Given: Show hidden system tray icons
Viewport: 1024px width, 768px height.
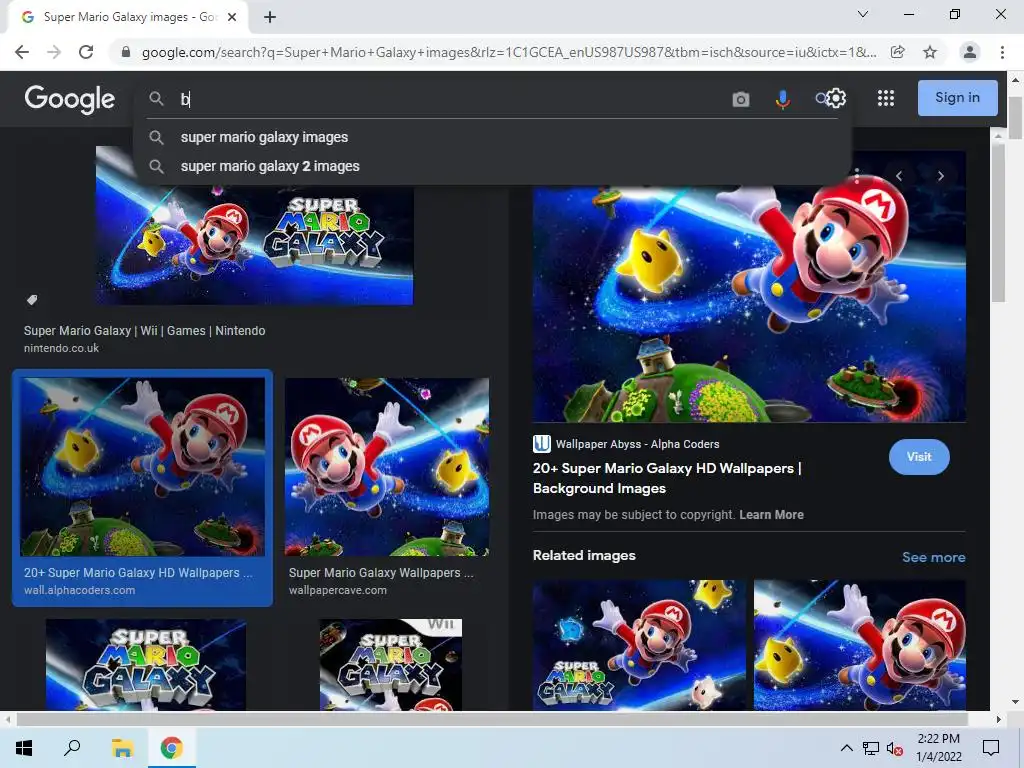Looking at the screenshot, I should tap(846, 748).
